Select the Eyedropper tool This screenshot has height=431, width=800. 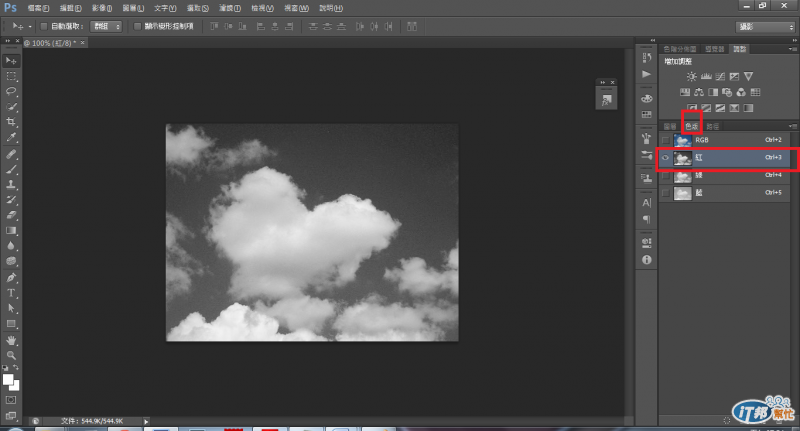11,137
